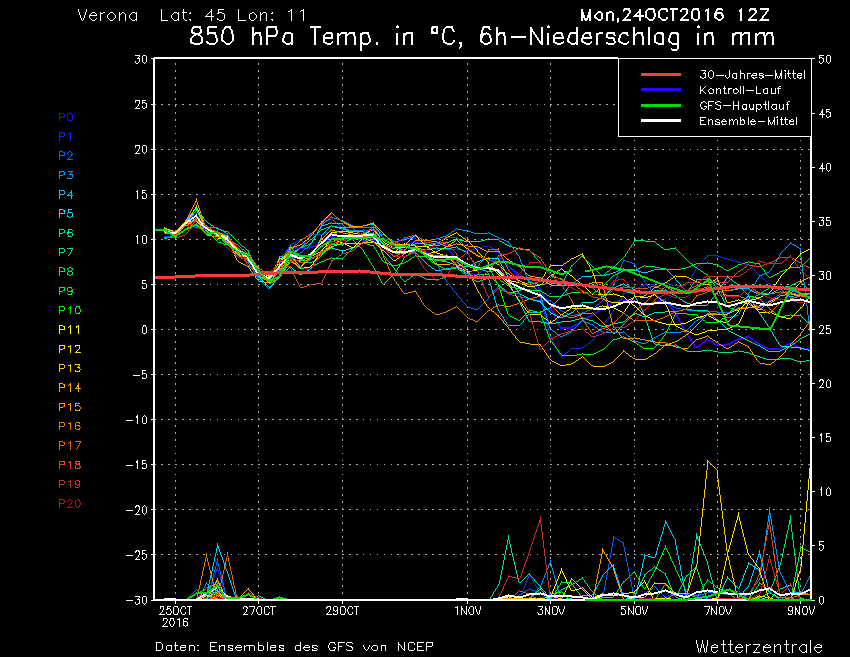Click the "45" precipitation axis value
Viewport: 850px width, 657px height.
click(x=825, y=114)
